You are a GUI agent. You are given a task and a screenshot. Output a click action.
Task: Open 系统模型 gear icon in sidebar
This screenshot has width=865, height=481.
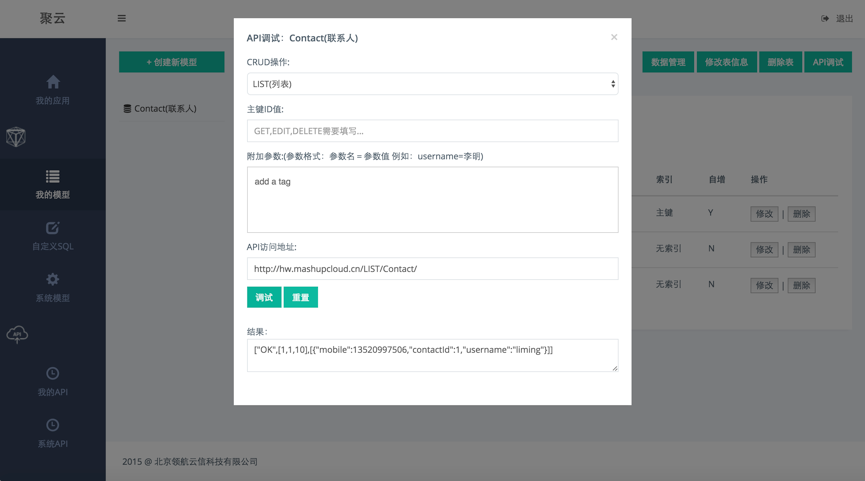coord(53,279)
